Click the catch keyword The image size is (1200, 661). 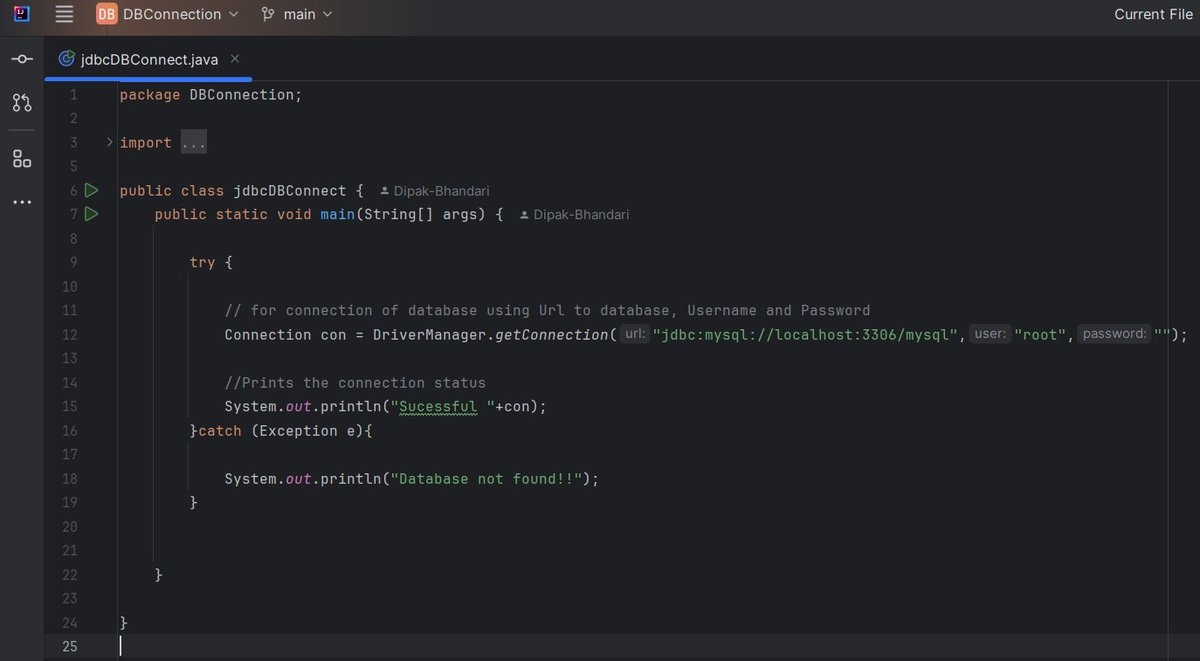(x=220, y=431)
